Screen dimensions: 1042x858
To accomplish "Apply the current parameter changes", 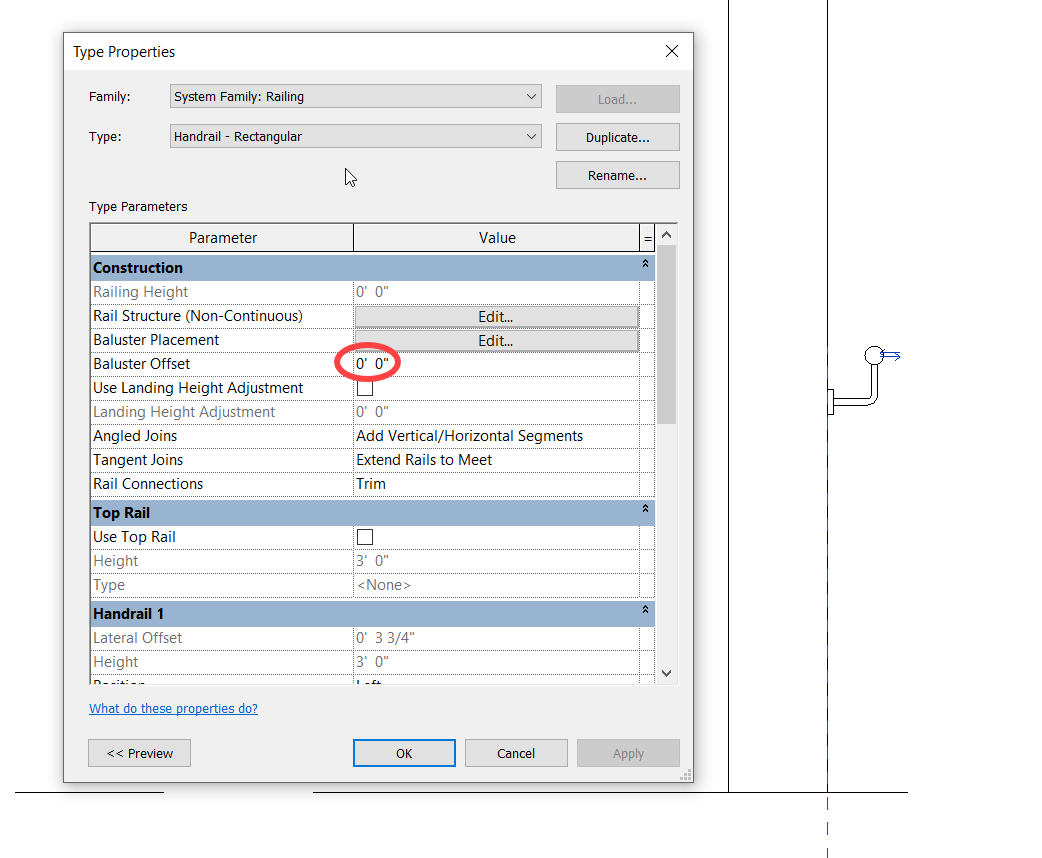I will tap(628, 753).
